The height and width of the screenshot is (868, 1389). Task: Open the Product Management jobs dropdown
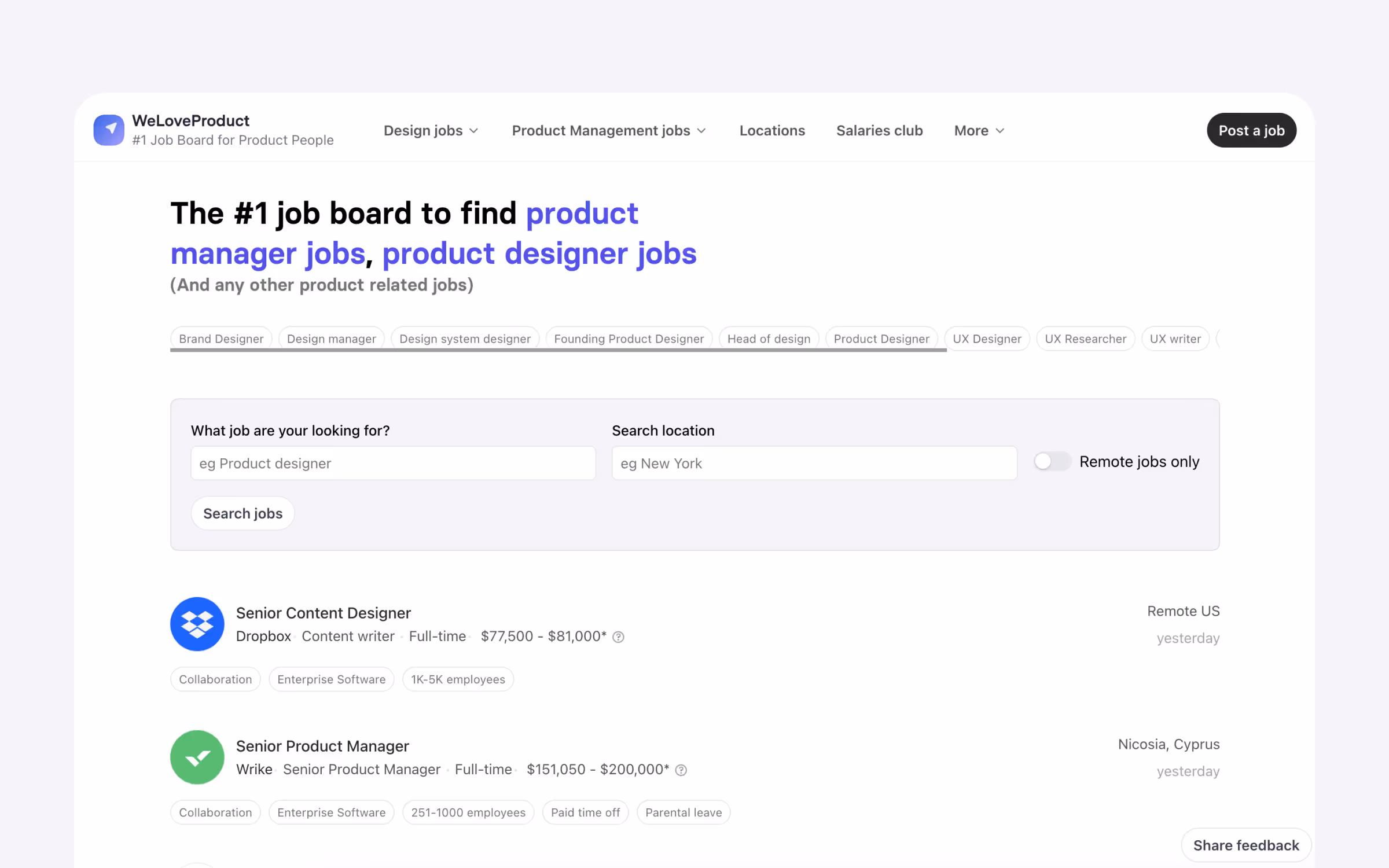pos(608,130)
